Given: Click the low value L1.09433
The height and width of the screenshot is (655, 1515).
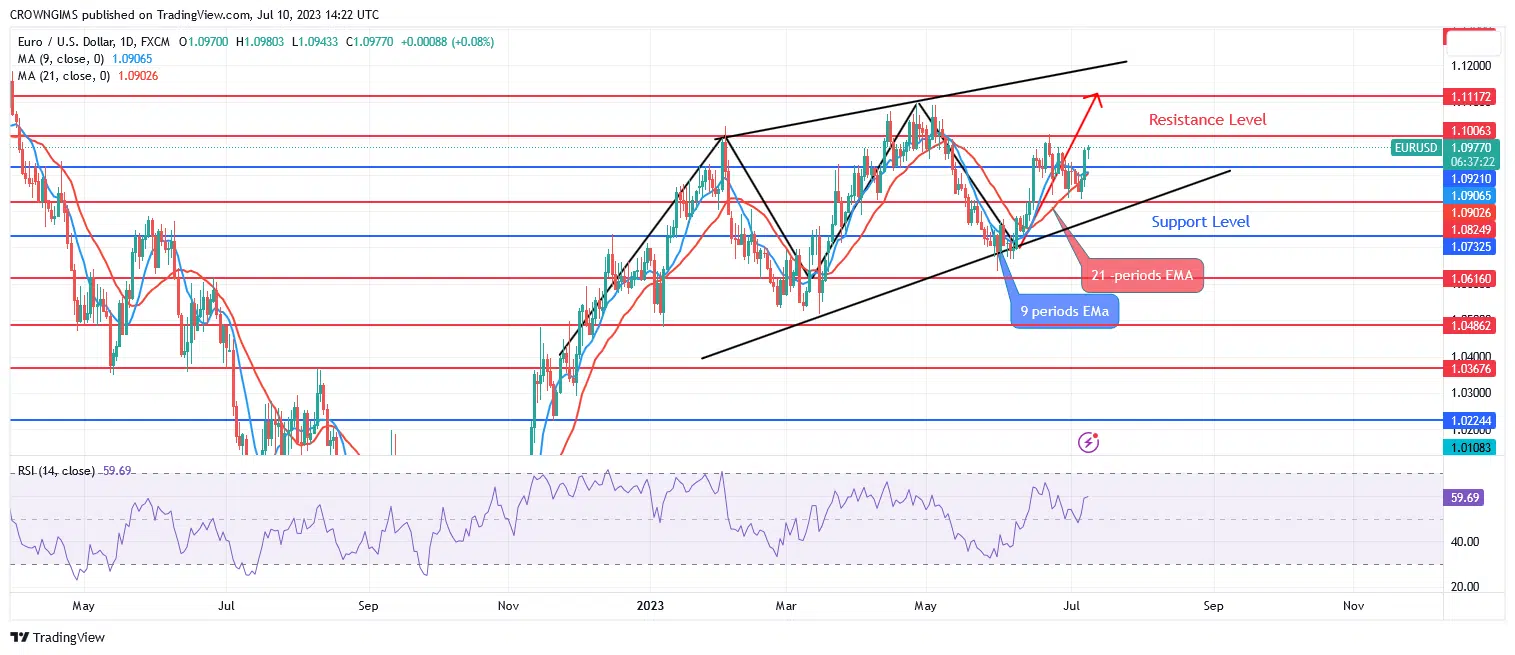Looking at the screenshot, I should 314,42.
